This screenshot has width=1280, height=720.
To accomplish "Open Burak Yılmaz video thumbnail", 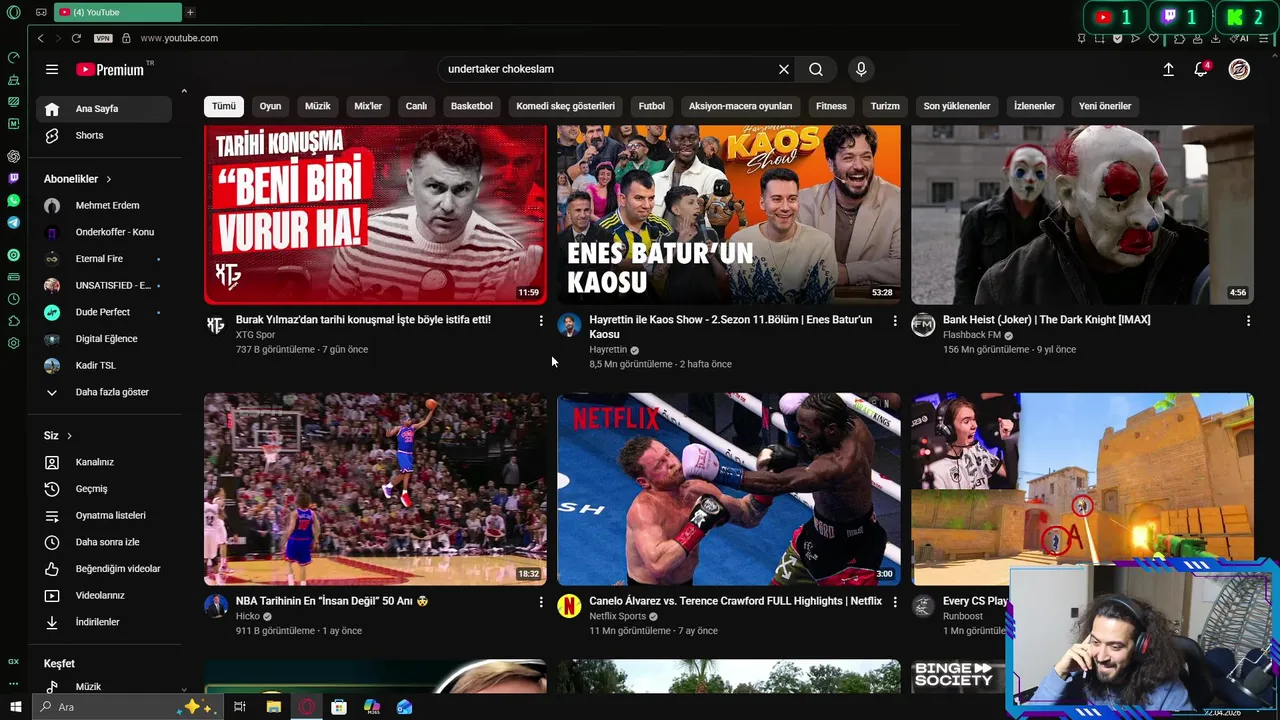I will [375, 214].
